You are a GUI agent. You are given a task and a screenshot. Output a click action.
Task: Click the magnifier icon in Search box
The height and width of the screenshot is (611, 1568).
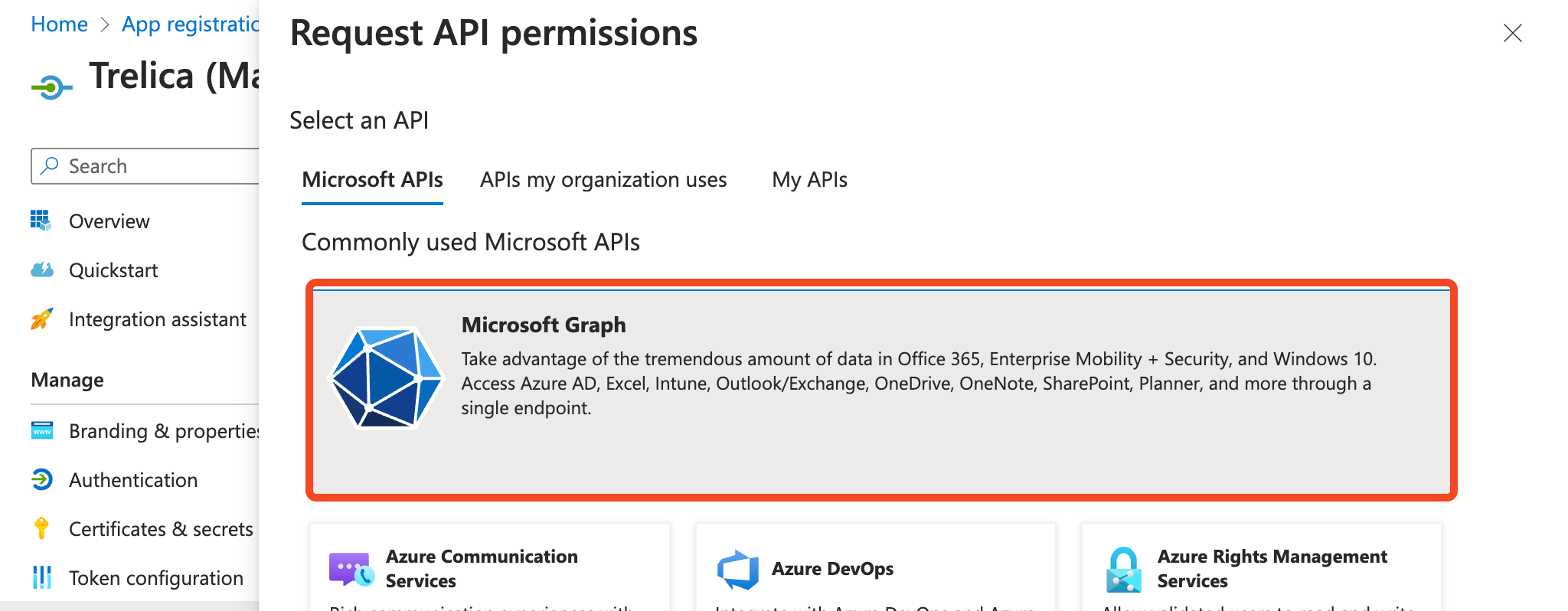click(50, 165)
